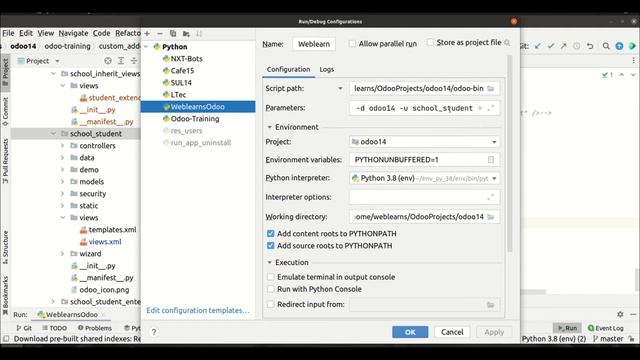Browse folder icon for Working directory
Image resolution: width=640 pixels, height=360 pixels.
pyautogui.click(x=491, y=217)
